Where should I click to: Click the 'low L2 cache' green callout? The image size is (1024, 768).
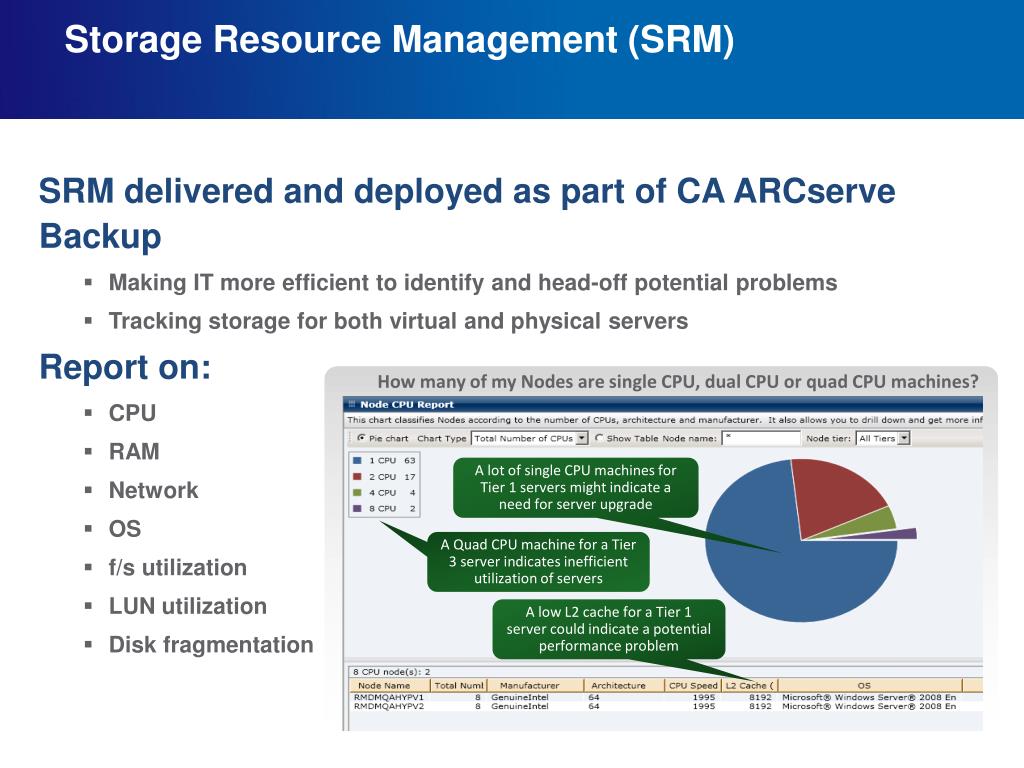pyautogui.click(x=609, y=629)
